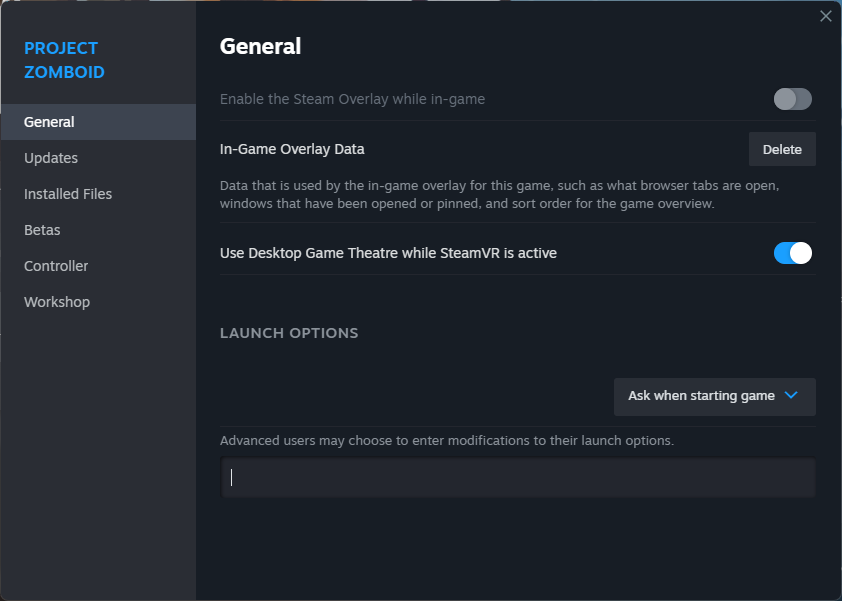Delete the In-Game Overlay Data
Image resolution: width=842 pixels, height=601 pixels.
pyautogui.click(x=782, y=149)
